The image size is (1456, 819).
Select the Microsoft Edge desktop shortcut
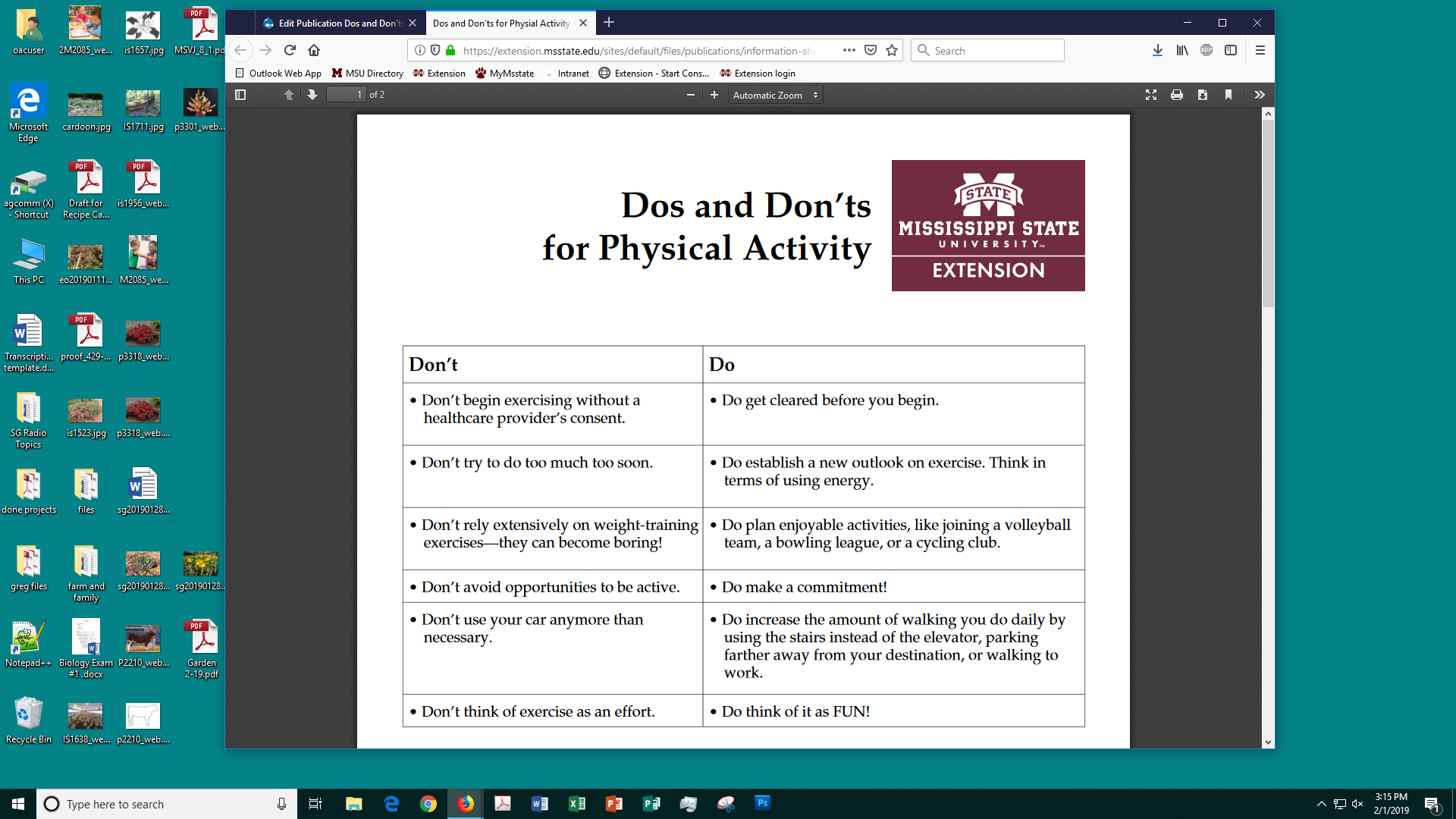pos(29,112)
